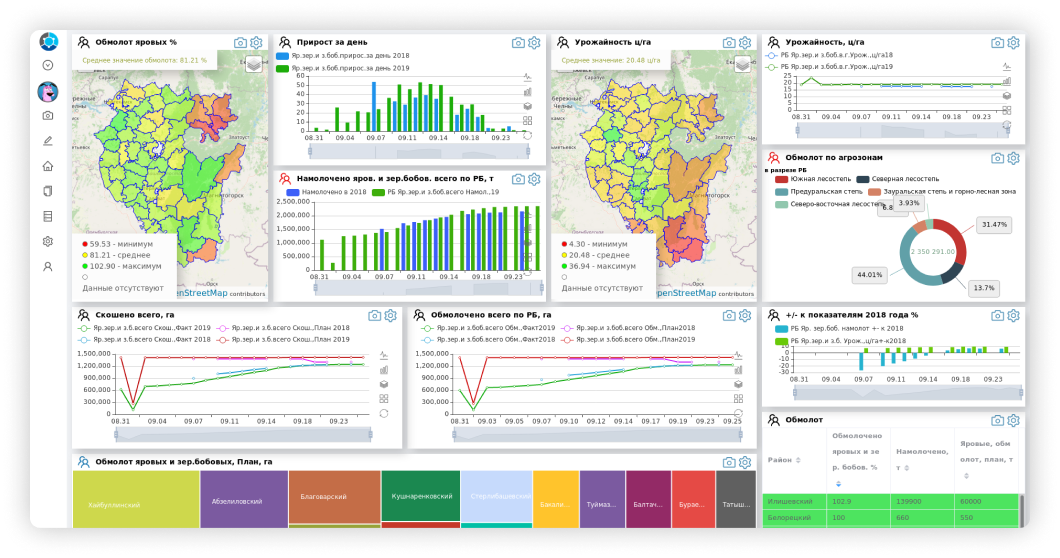Open the home icon in the sidebar

[47, 166]
